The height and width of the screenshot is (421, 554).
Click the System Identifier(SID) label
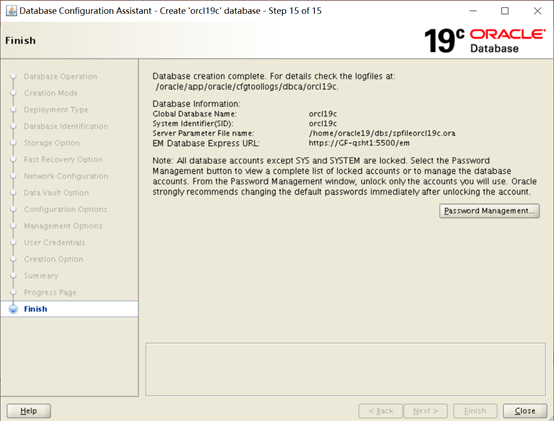[193, 124]
